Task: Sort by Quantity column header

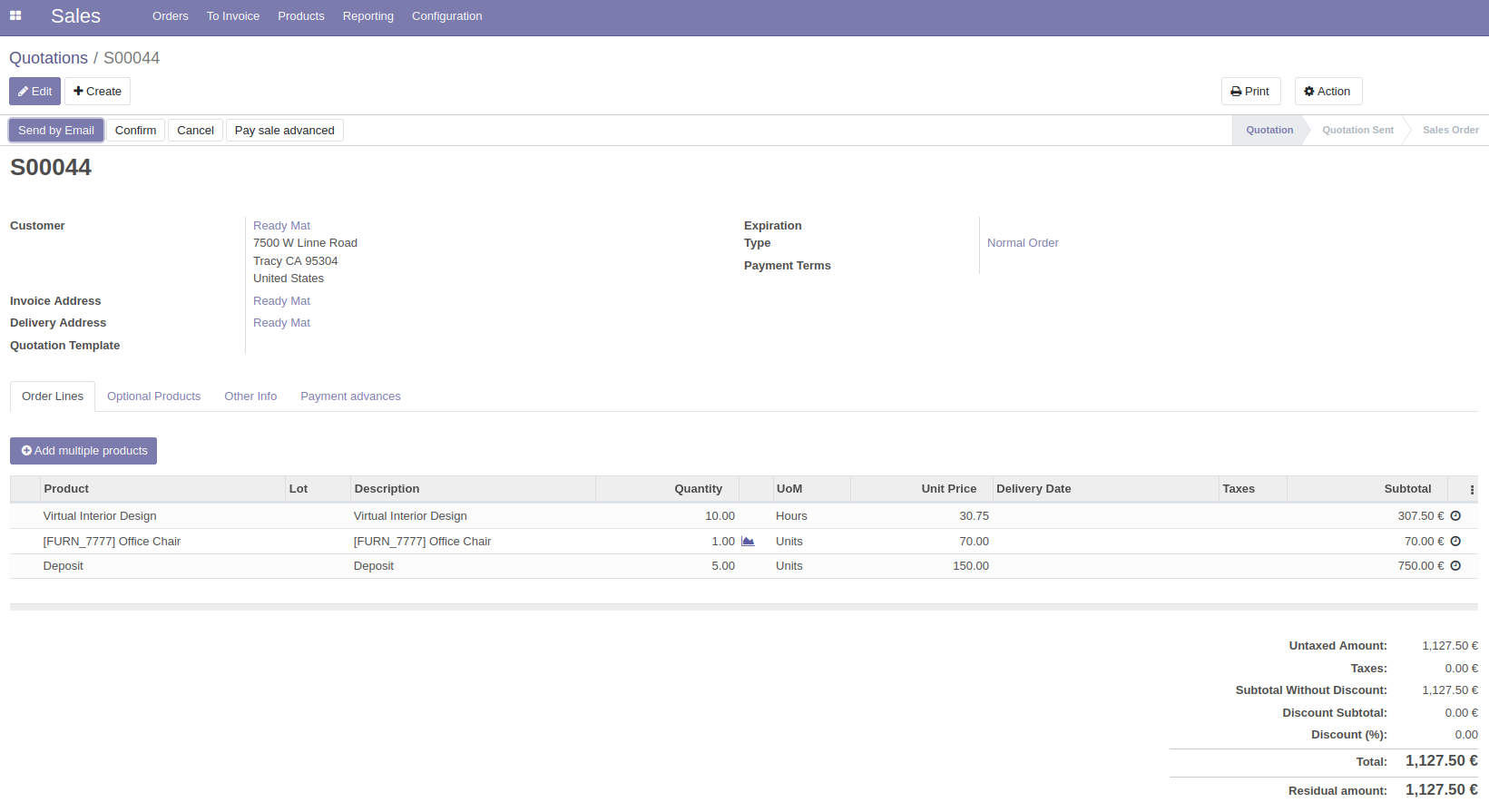Action: coord(667,489)
